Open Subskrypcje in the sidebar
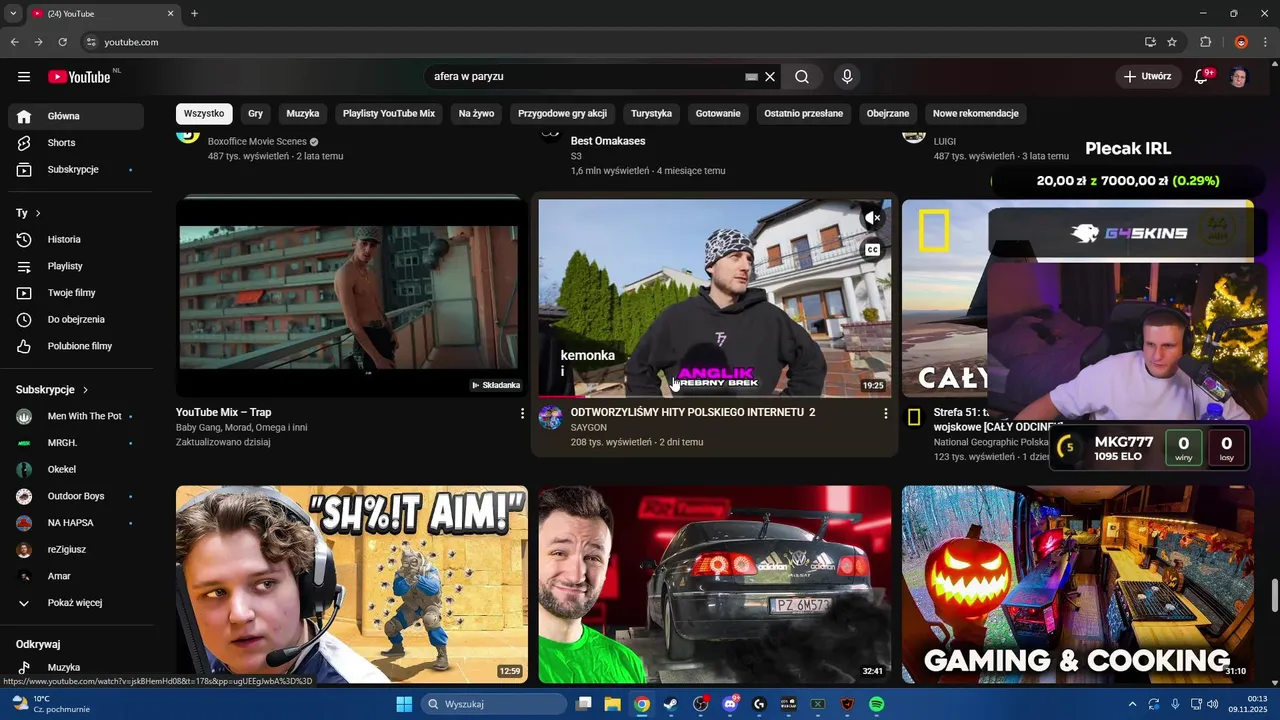 pos(76,170)
